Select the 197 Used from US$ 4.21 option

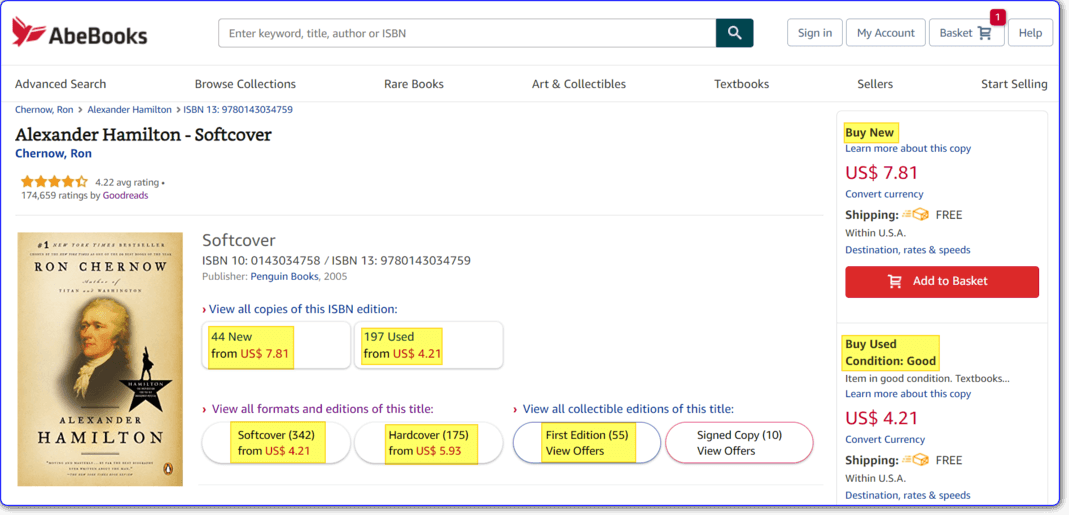[x=428, y=345]
